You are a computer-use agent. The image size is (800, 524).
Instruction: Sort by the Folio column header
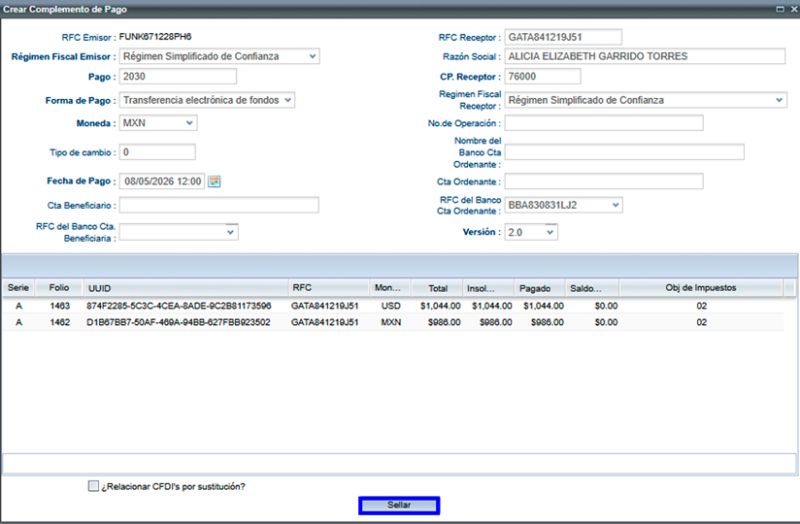pos(59,288)
